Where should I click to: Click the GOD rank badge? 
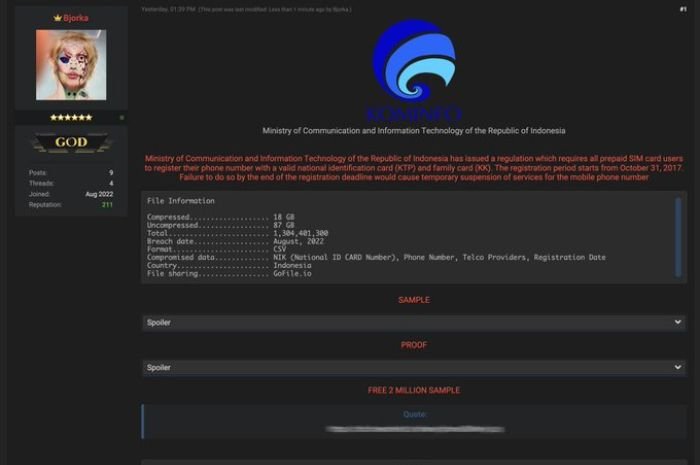[x=71, y=143]
